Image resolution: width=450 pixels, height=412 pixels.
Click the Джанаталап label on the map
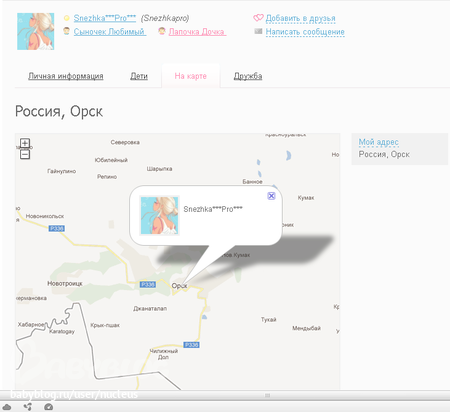pos(150,309)
